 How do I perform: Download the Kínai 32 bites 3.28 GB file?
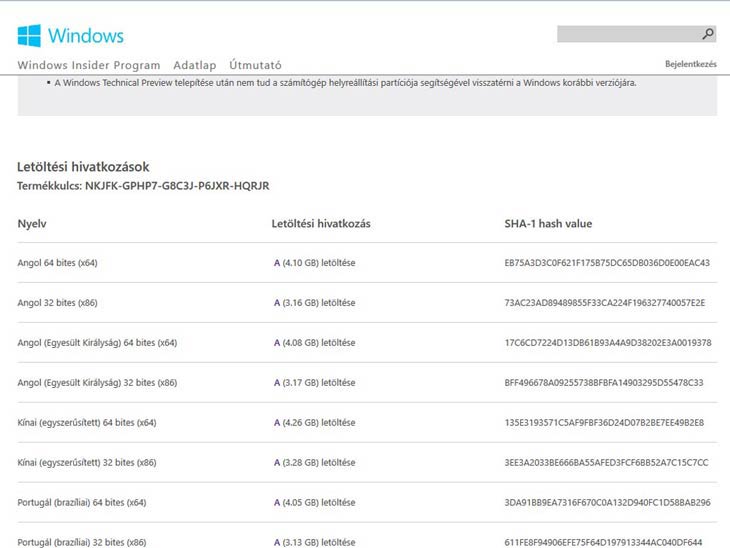pyautogui.click(x=314, y=463)
